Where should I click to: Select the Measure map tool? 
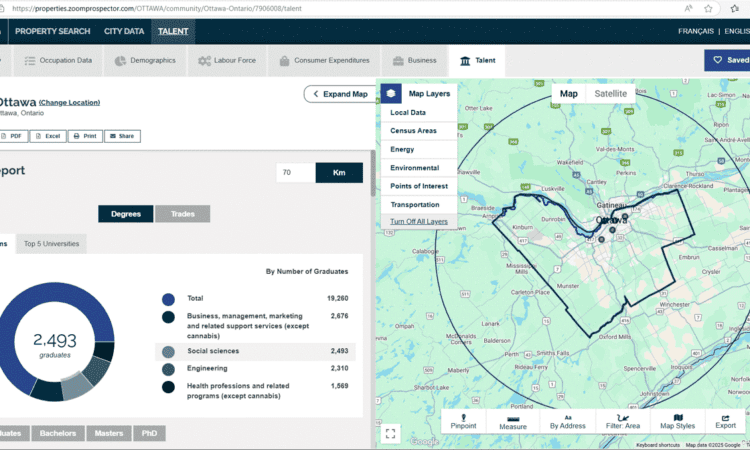(513, 421)
